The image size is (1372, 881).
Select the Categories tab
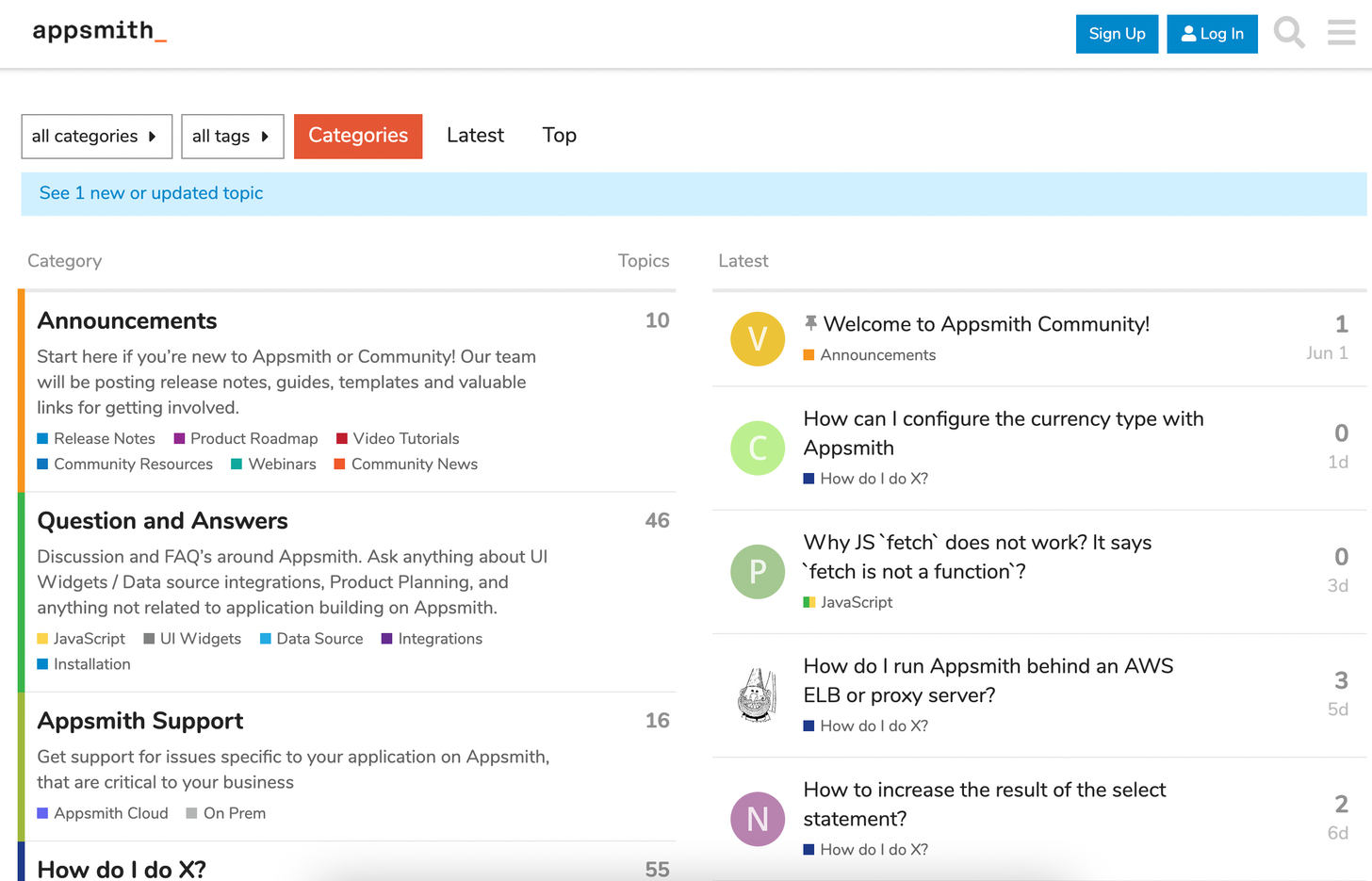(358, 136)
